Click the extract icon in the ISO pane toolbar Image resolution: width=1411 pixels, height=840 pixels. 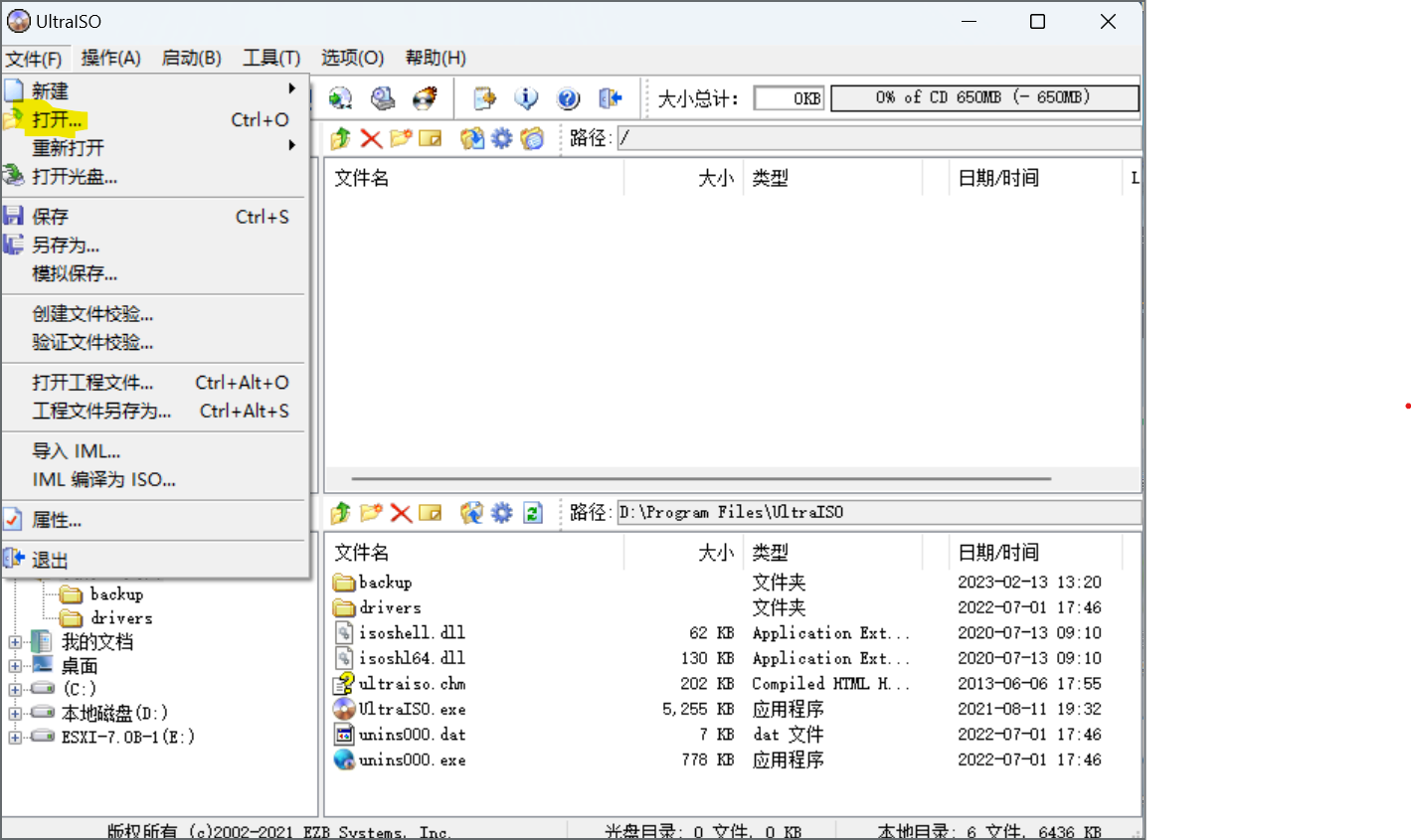(x=472, y=138)
